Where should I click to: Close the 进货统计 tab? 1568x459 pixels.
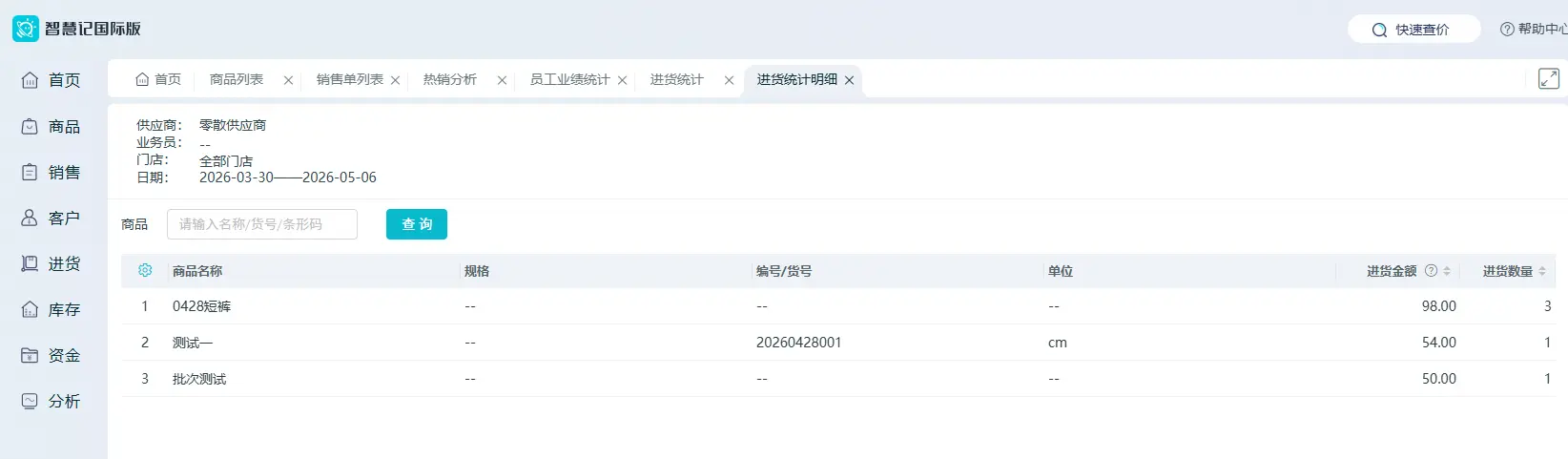[729, 80]
